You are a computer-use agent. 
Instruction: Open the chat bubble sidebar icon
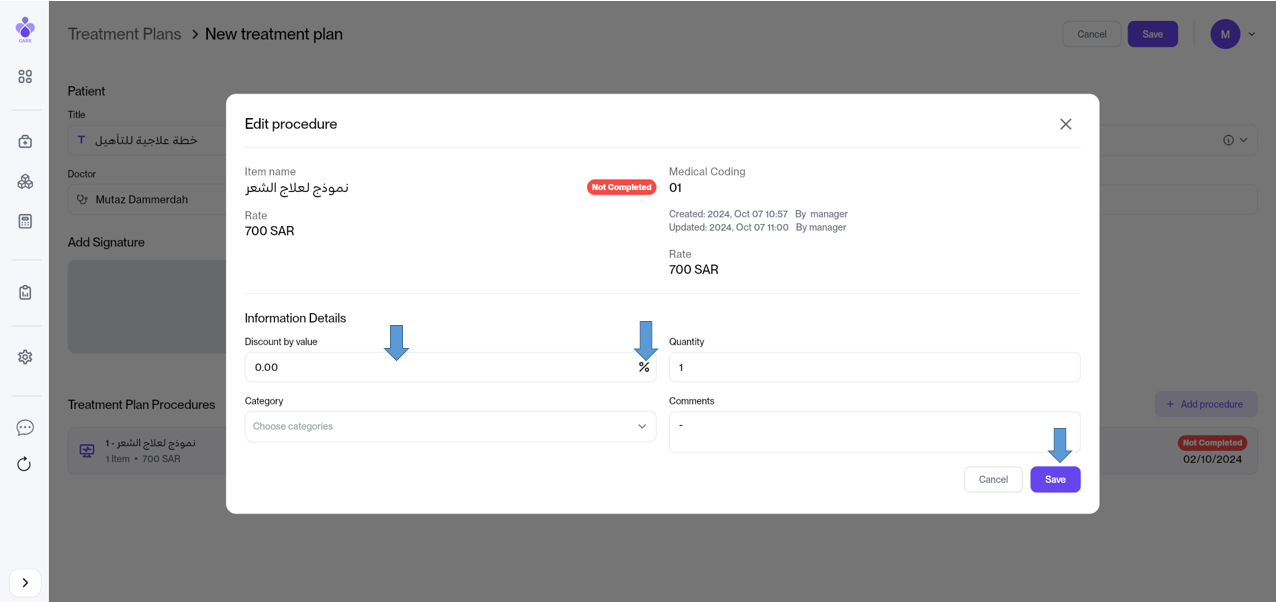pyautogui.click(x=25, y=428)
